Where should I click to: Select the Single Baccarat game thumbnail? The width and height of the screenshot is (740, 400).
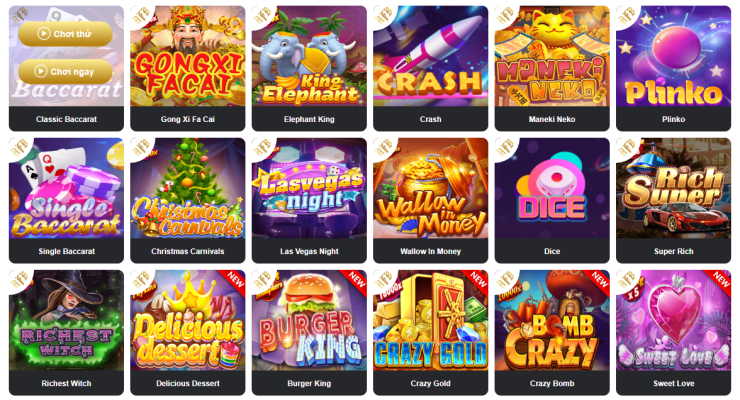[67, 188]
